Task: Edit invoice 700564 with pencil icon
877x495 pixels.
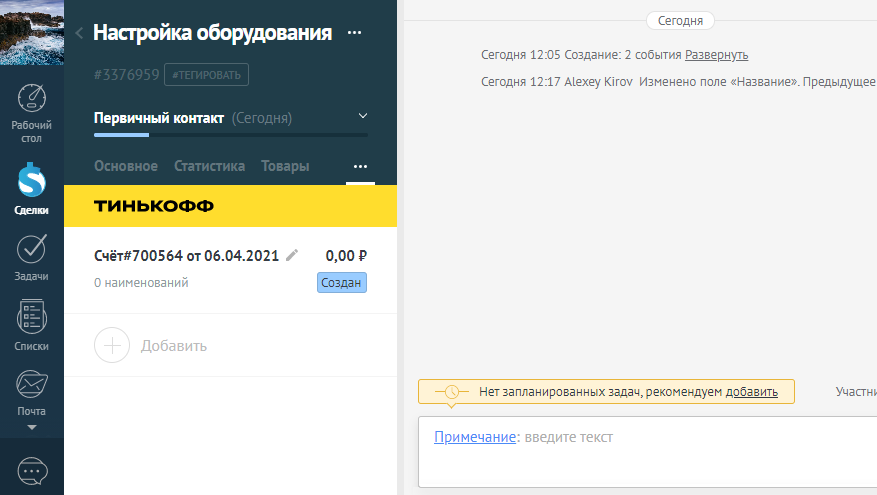Action: [x=292, y=256]
